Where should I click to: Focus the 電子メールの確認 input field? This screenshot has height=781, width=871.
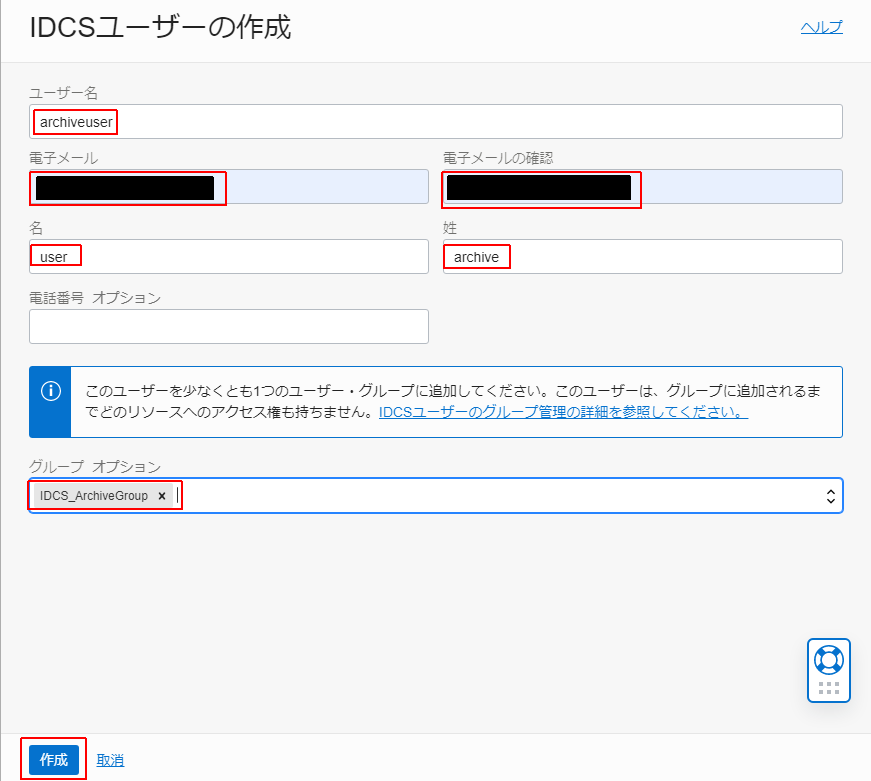643,187
